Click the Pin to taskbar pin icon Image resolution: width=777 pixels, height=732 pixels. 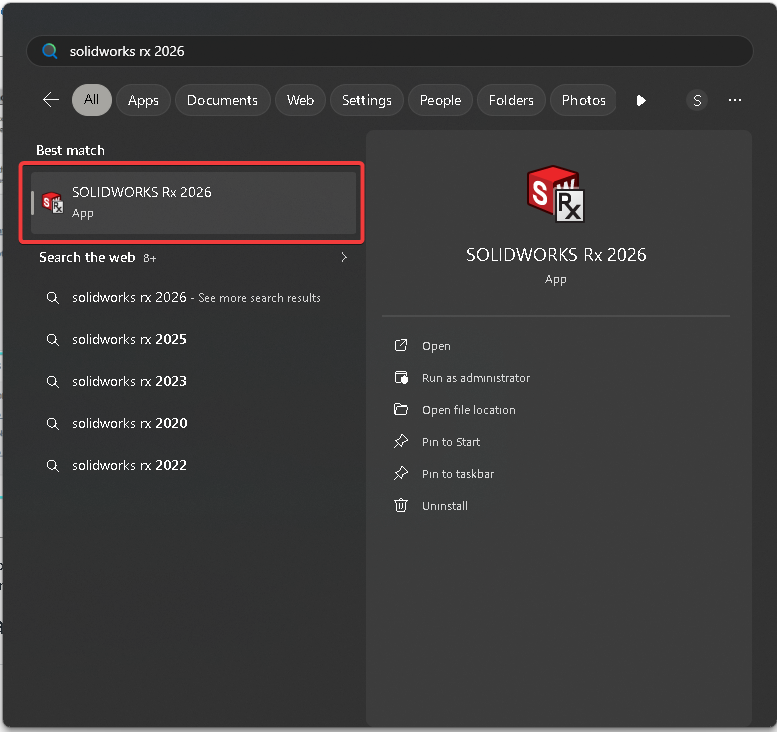point(401,473)
